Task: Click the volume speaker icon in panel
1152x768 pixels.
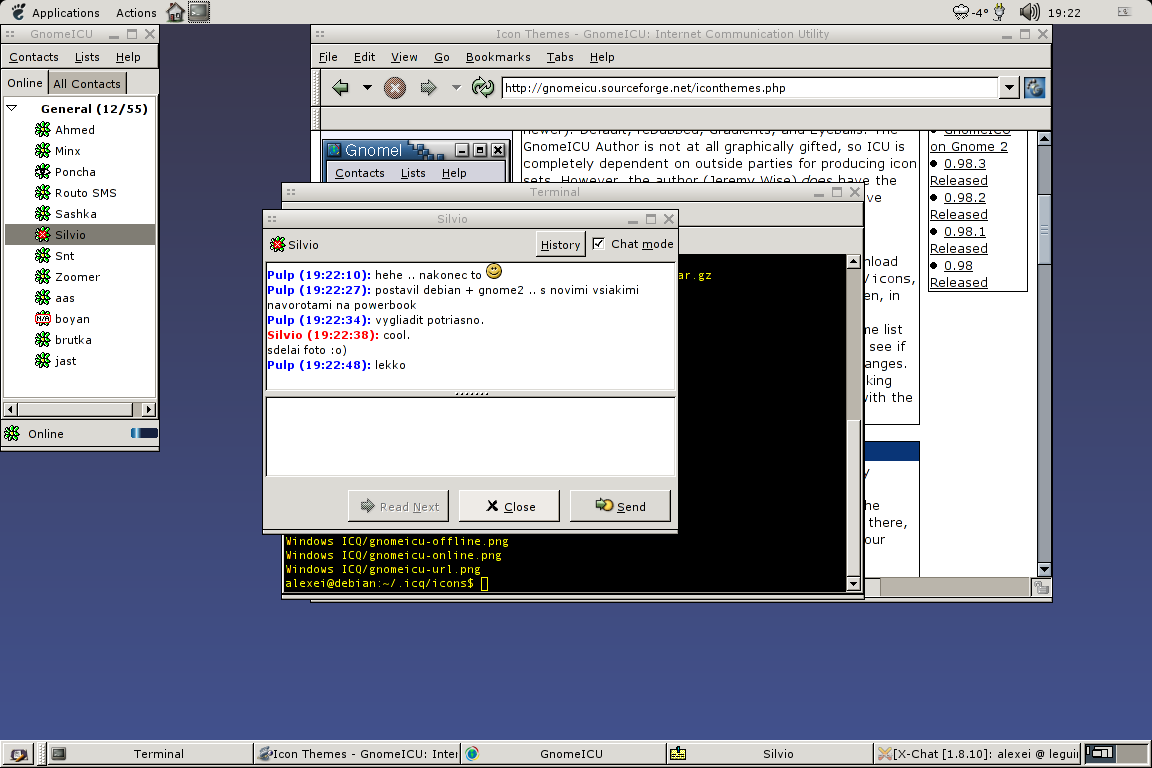Action: click(1029, 12)
